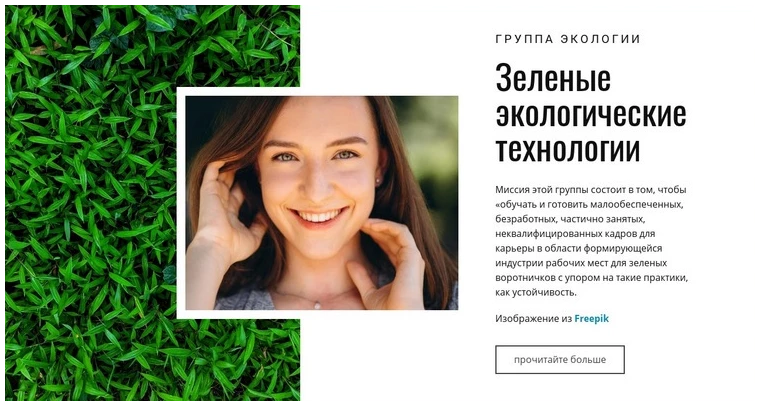Click paragraph line "безработных, частично занятых,"
Viewport: 760px width, 406px height.
pos(570,219)
